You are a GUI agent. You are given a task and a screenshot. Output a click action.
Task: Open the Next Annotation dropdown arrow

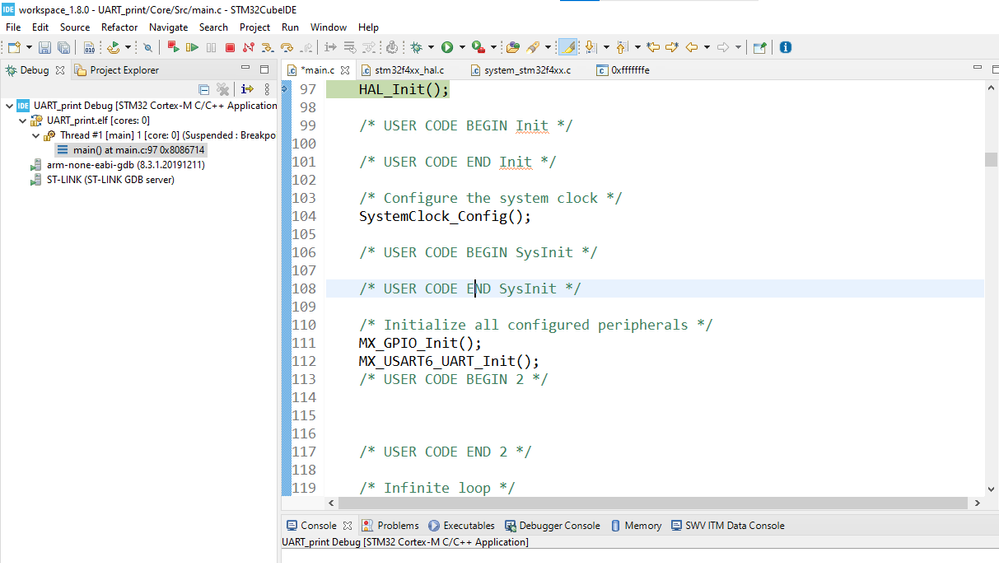pyautogui.click(x=606, y=47)
